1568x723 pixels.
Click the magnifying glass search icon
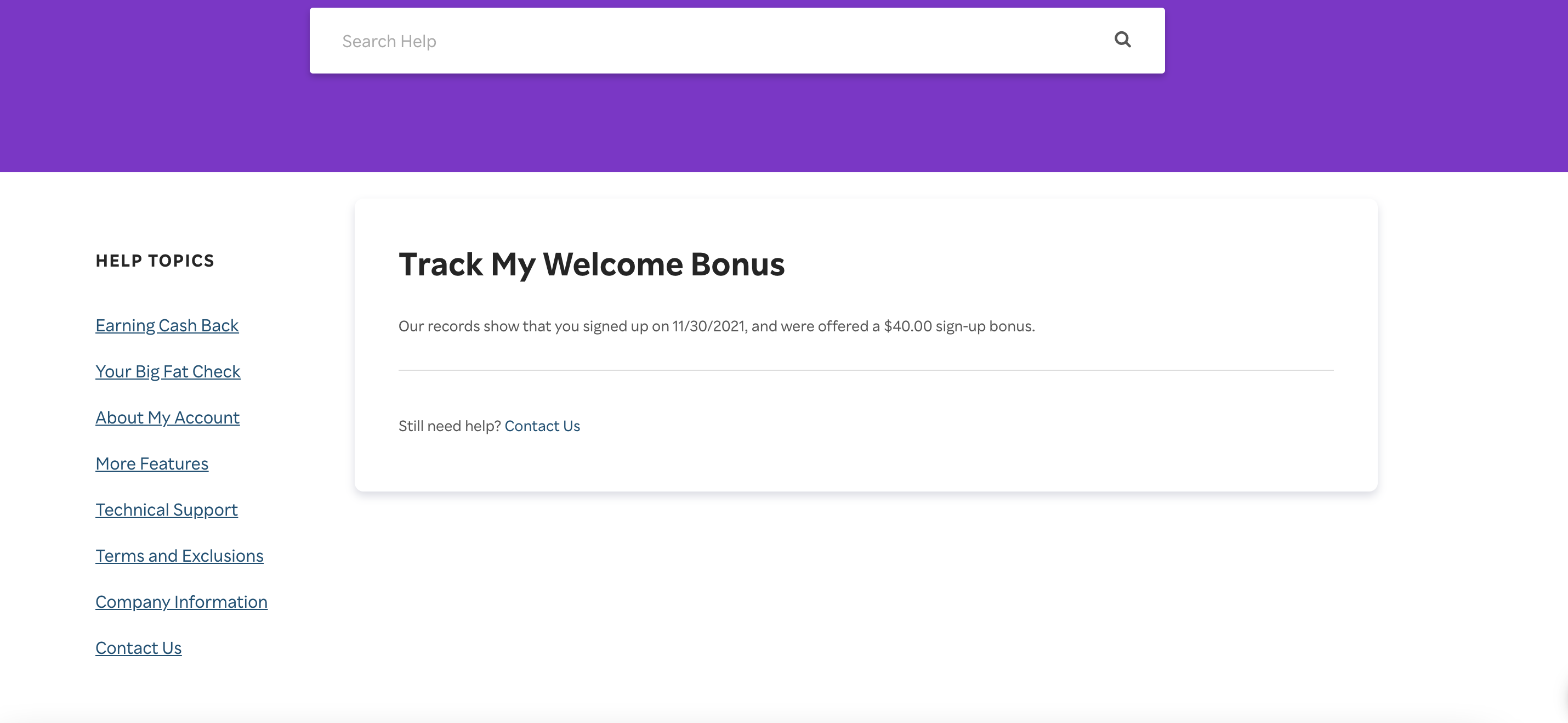[x=1122, y=40]
